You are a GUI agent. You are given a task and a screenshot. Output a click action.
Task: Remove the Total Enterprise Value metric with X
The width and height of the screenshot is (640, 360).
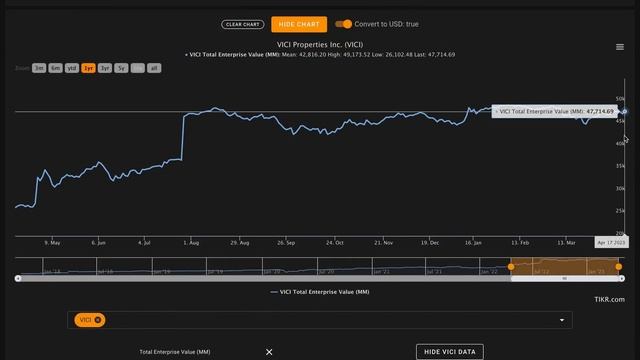(x=269, y=352)
